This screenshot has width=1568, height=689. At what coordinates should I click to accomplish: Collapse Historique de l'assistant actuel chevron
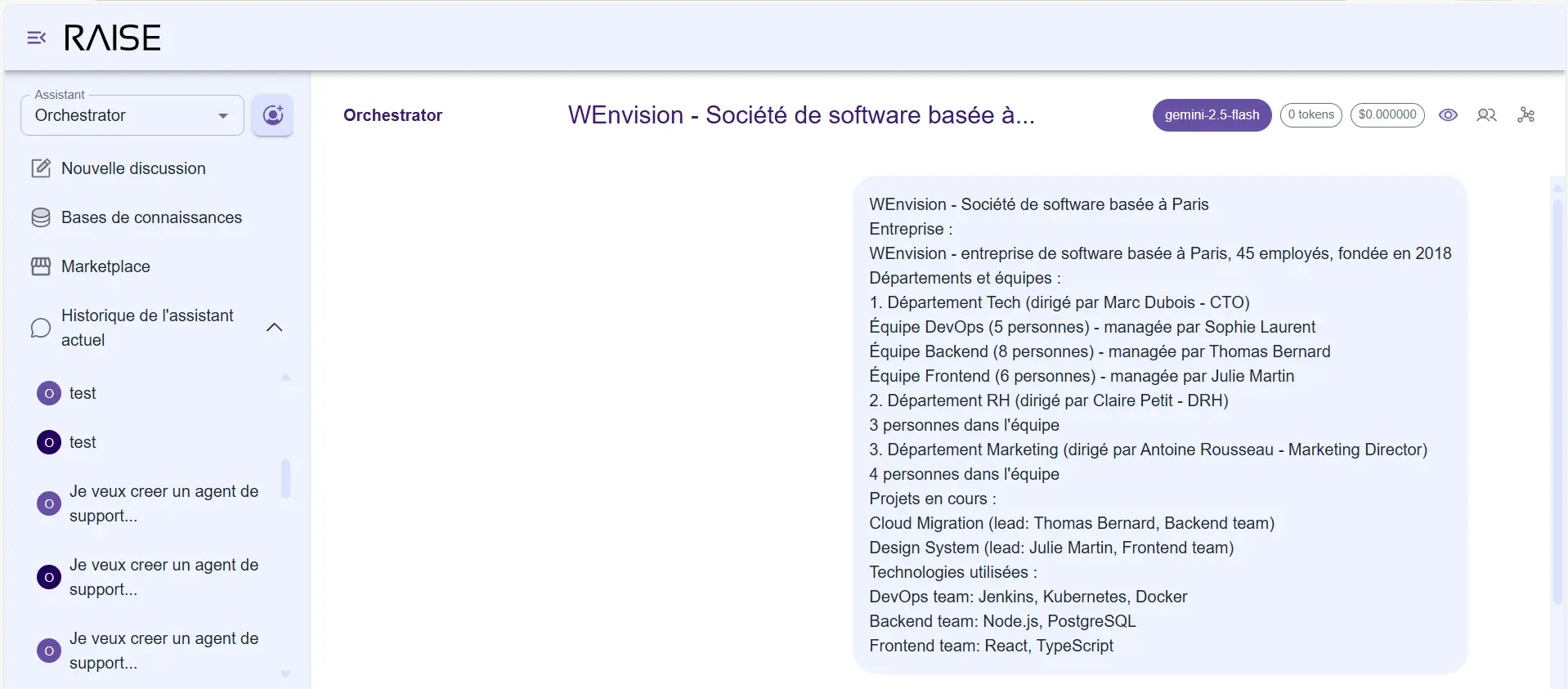click(275, 328)
